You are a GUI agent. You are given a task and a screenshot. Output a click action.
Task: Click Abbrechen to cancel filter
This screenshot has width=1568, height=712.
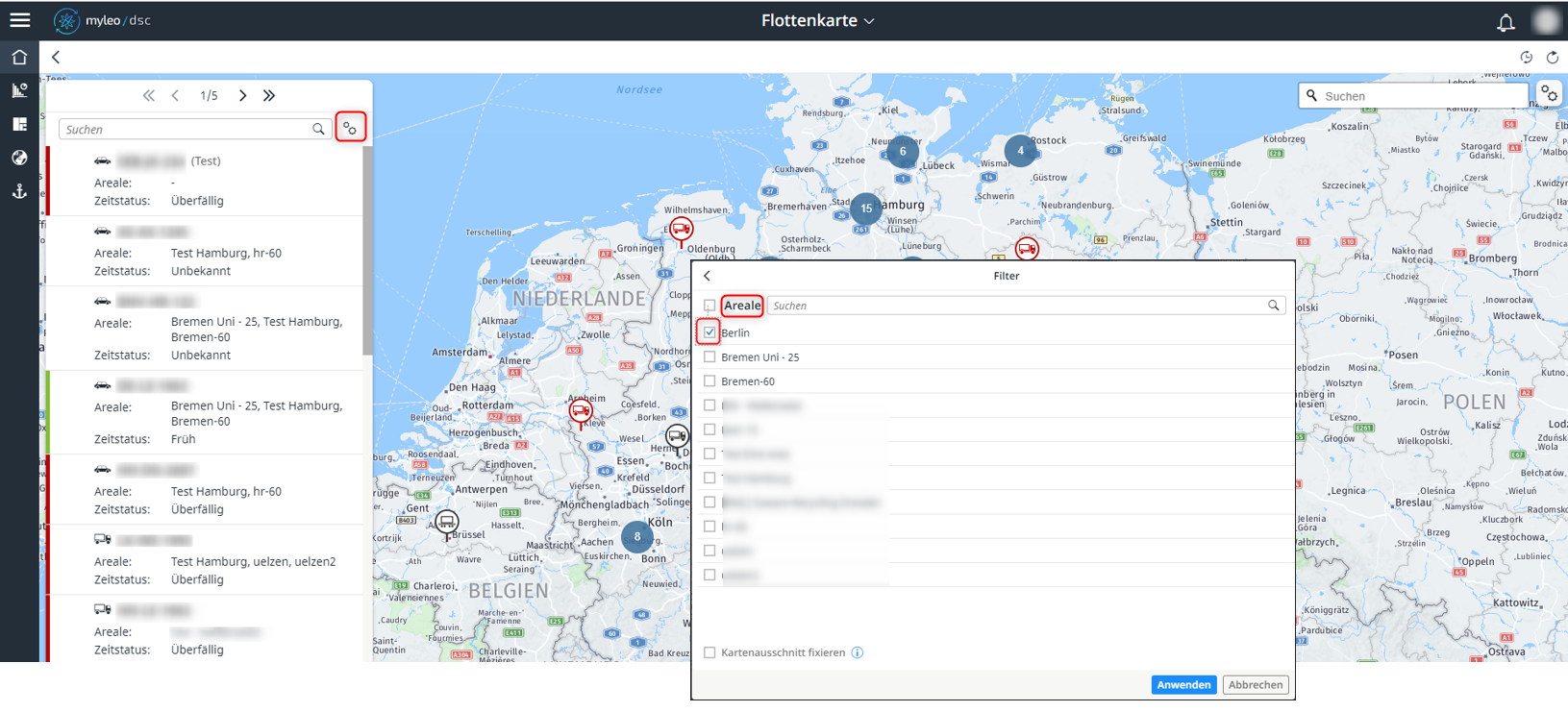pyautogui.click(x=1256, y=685)
